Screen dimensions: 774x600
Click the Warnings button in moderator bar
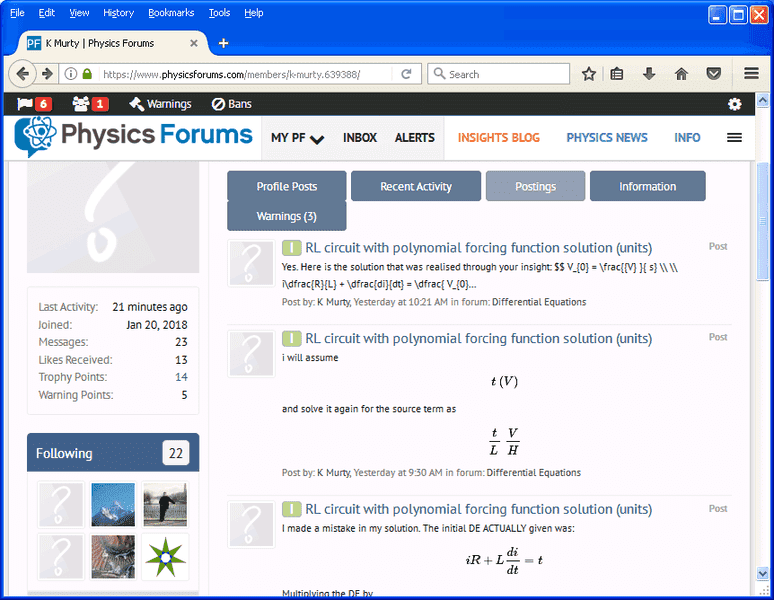pyautogui.click(x=160, y=104)
